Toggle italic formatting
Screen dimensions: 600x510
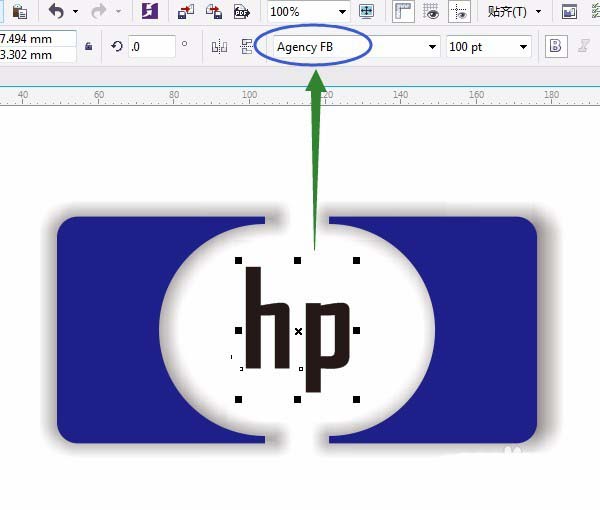tap(584, 46)
